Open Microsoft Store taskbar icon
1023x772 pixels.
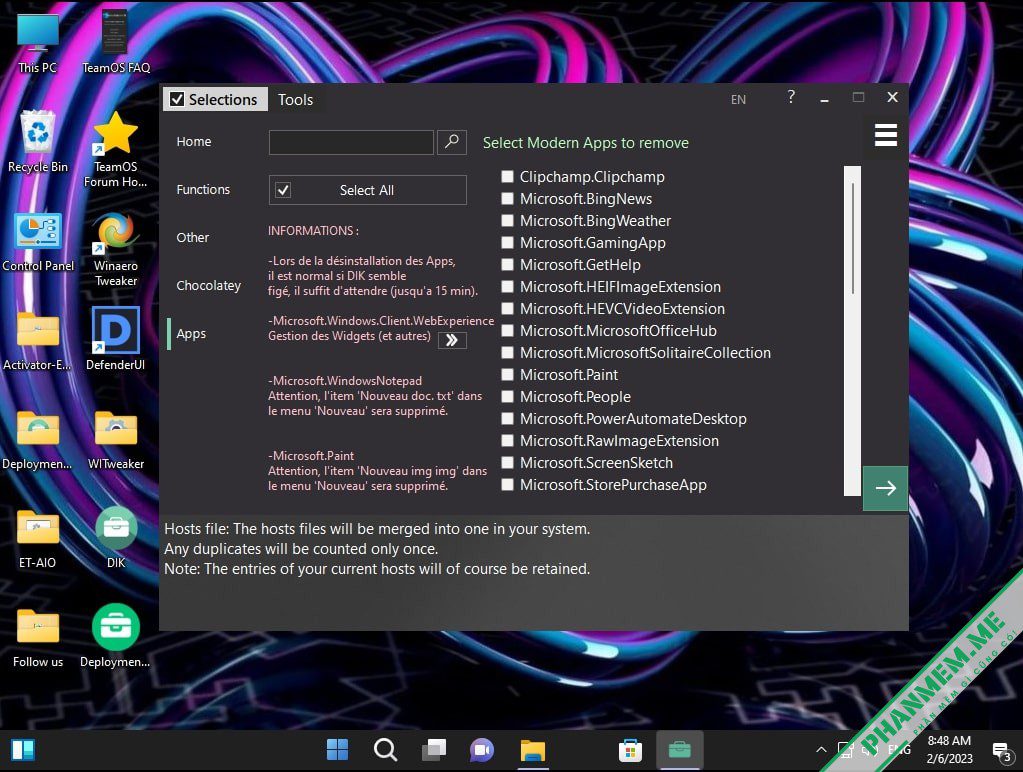(630, 750)
